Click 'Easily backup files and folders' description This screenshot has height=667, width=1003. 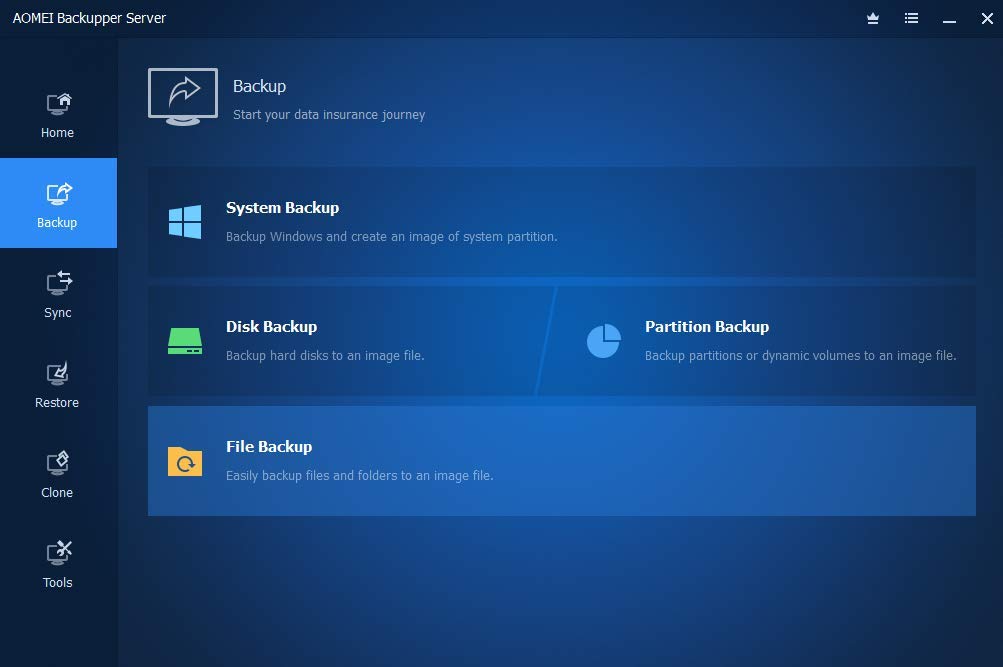(x=359, y=476)
